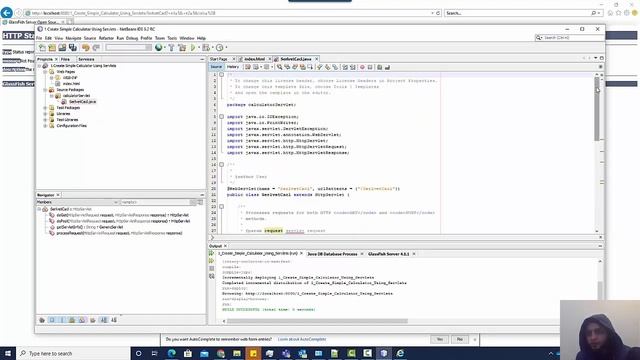Switch to the Services tab

(86, 59)
